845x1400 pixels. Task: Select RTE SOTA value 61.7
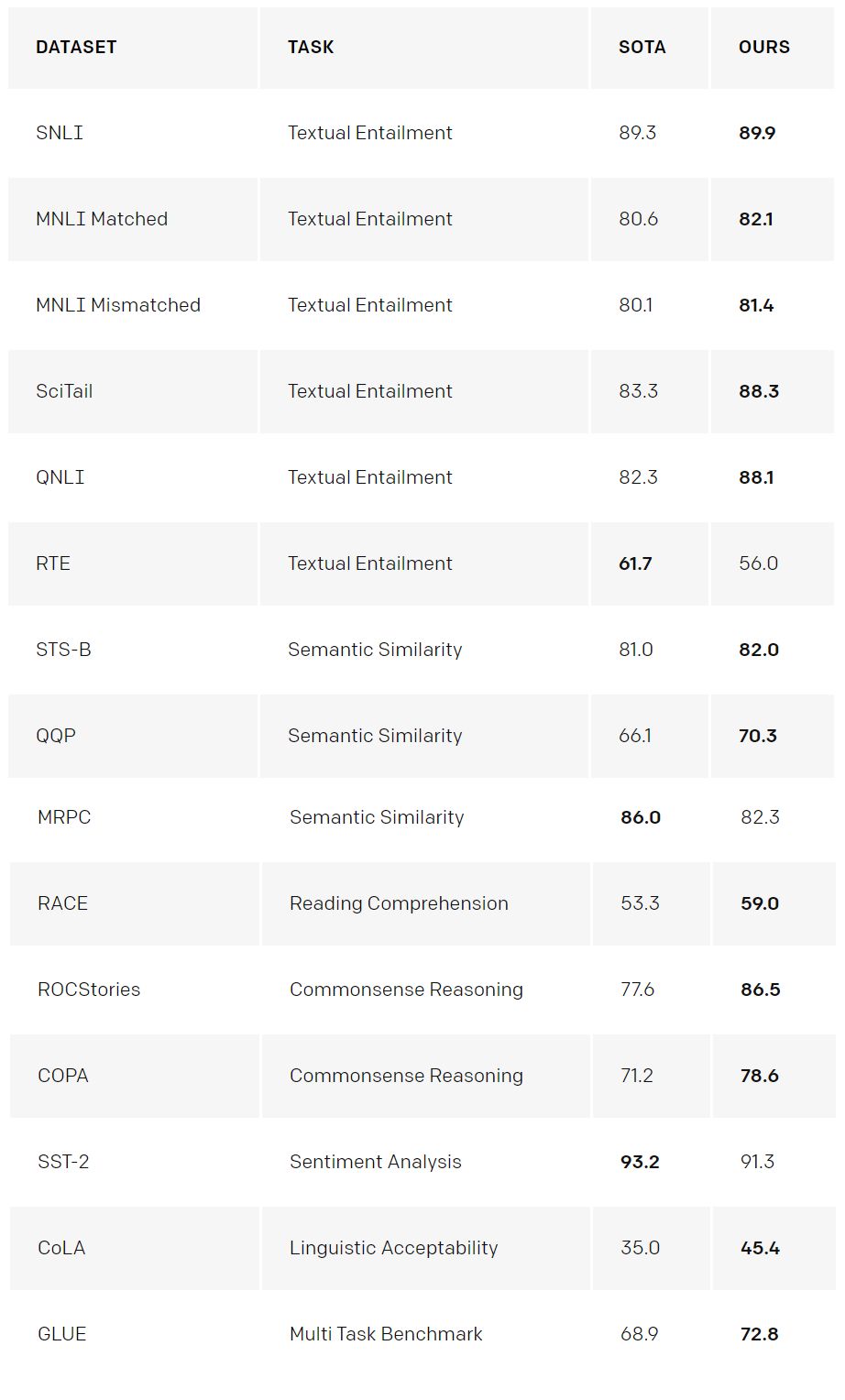635,563
